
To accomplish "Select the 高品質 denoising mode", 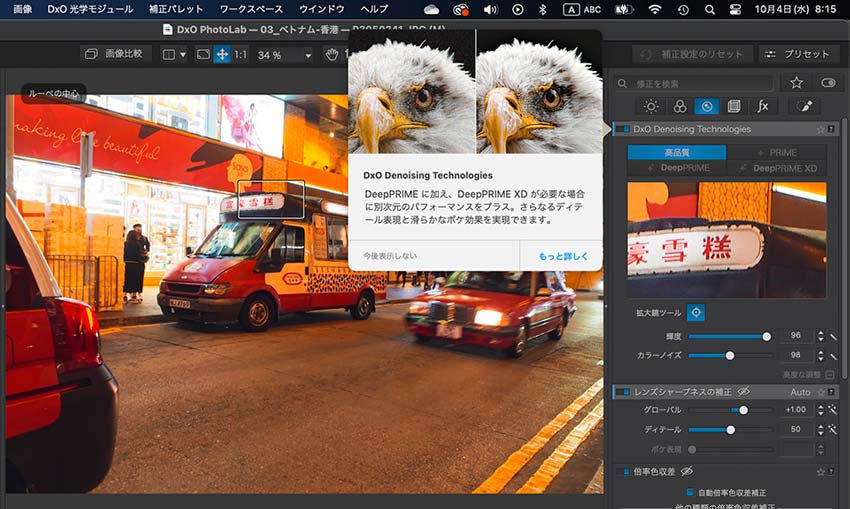I will pos(676,153).
